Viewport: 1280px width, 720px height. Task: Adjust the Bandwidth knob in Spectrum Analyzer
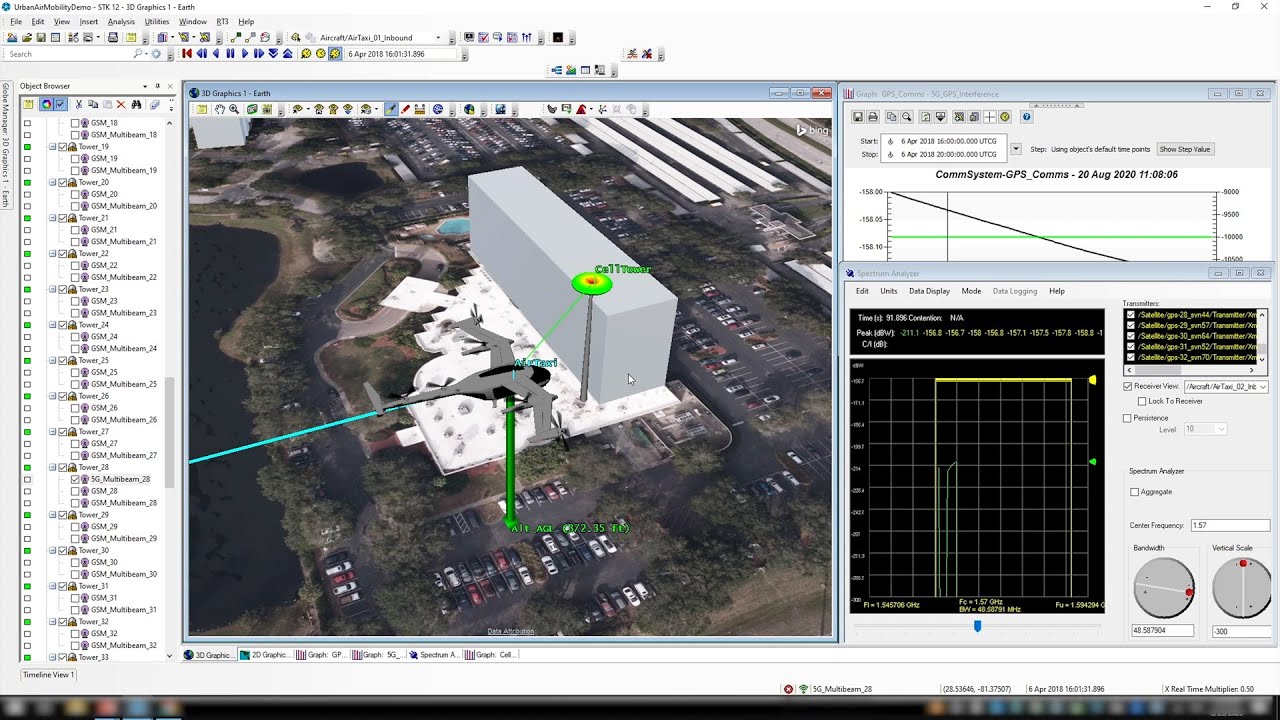(x=1163, y=588)
